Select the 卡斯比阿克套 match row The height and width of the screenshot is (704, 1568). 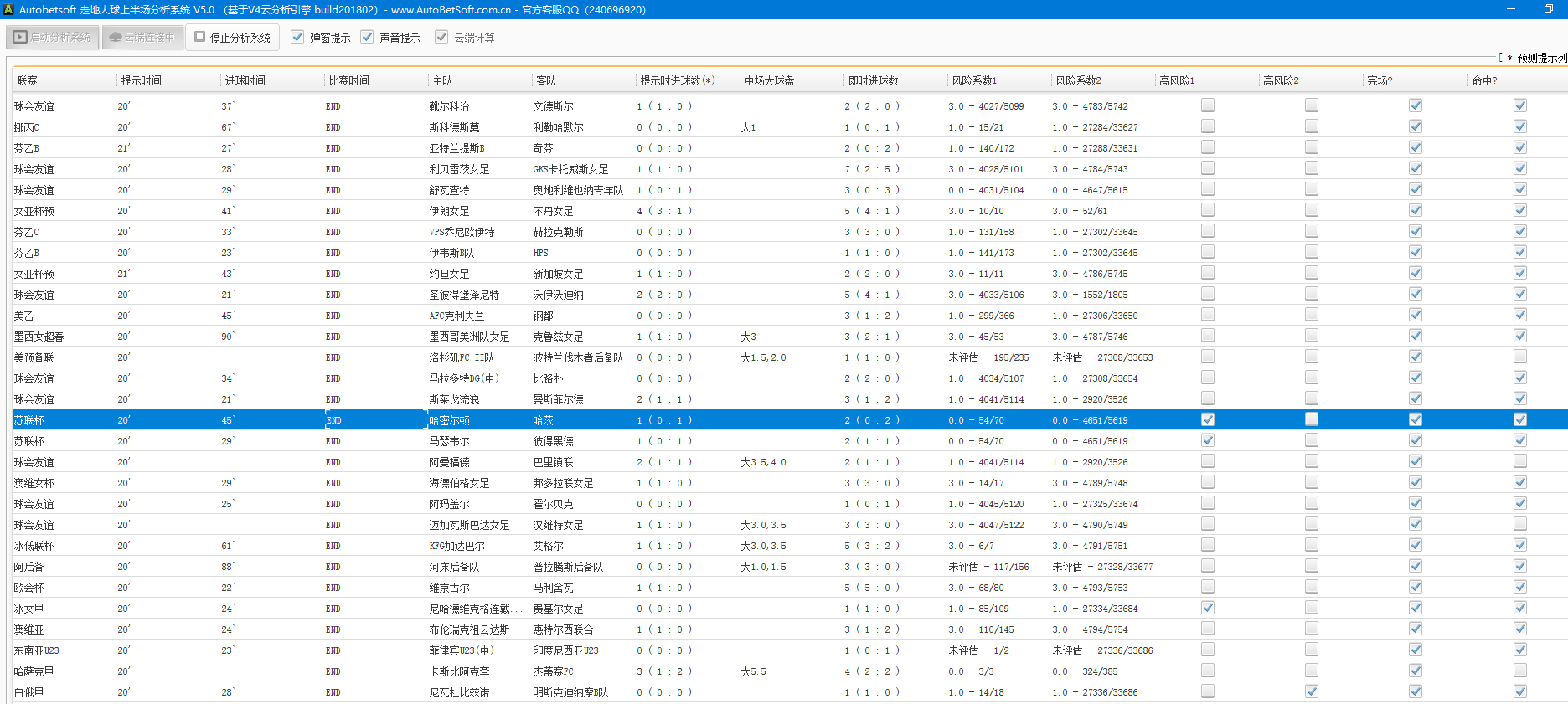tap(459, 671)
